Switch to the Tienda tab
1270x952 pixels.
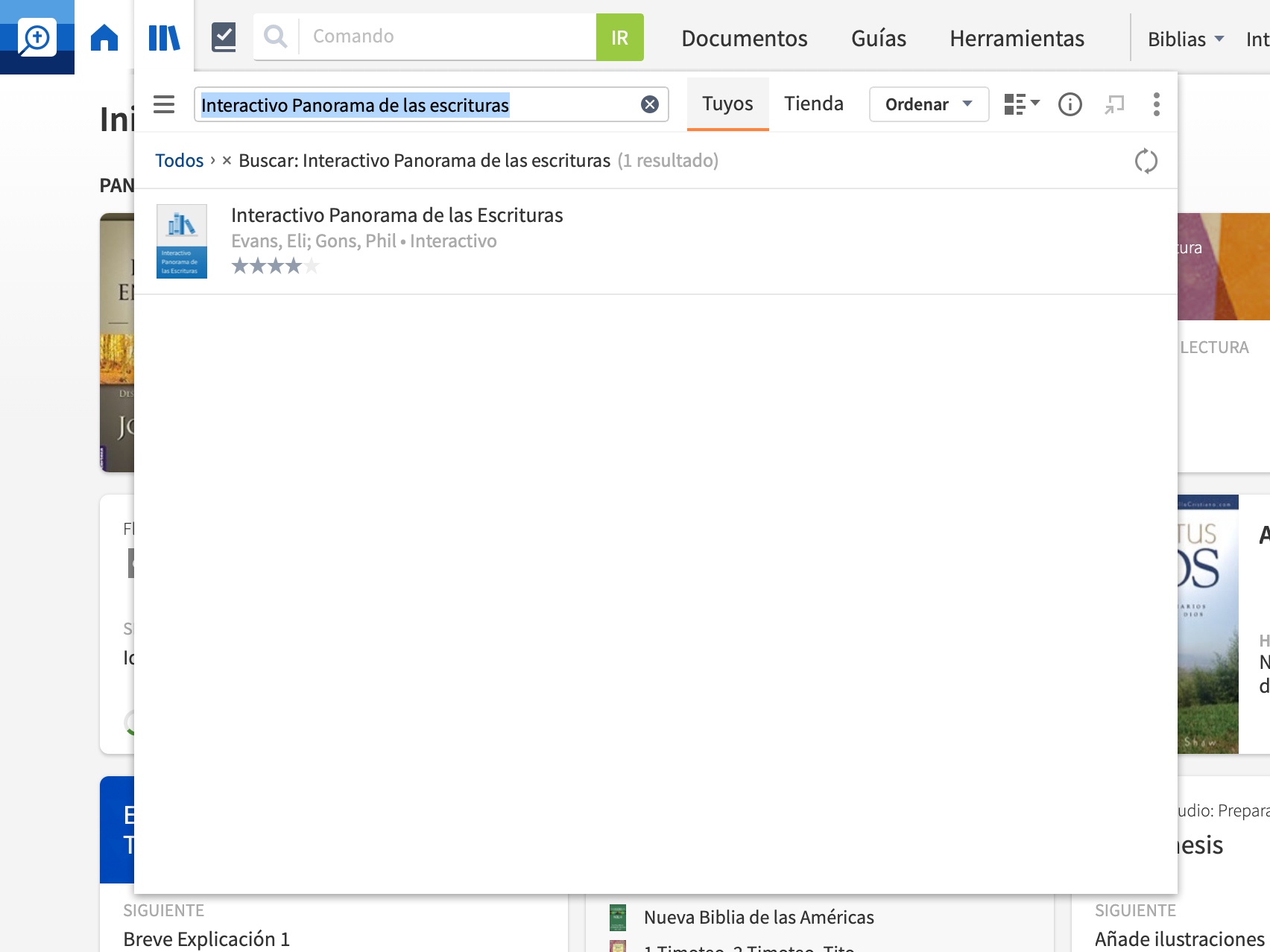click(x=814, y=104)
